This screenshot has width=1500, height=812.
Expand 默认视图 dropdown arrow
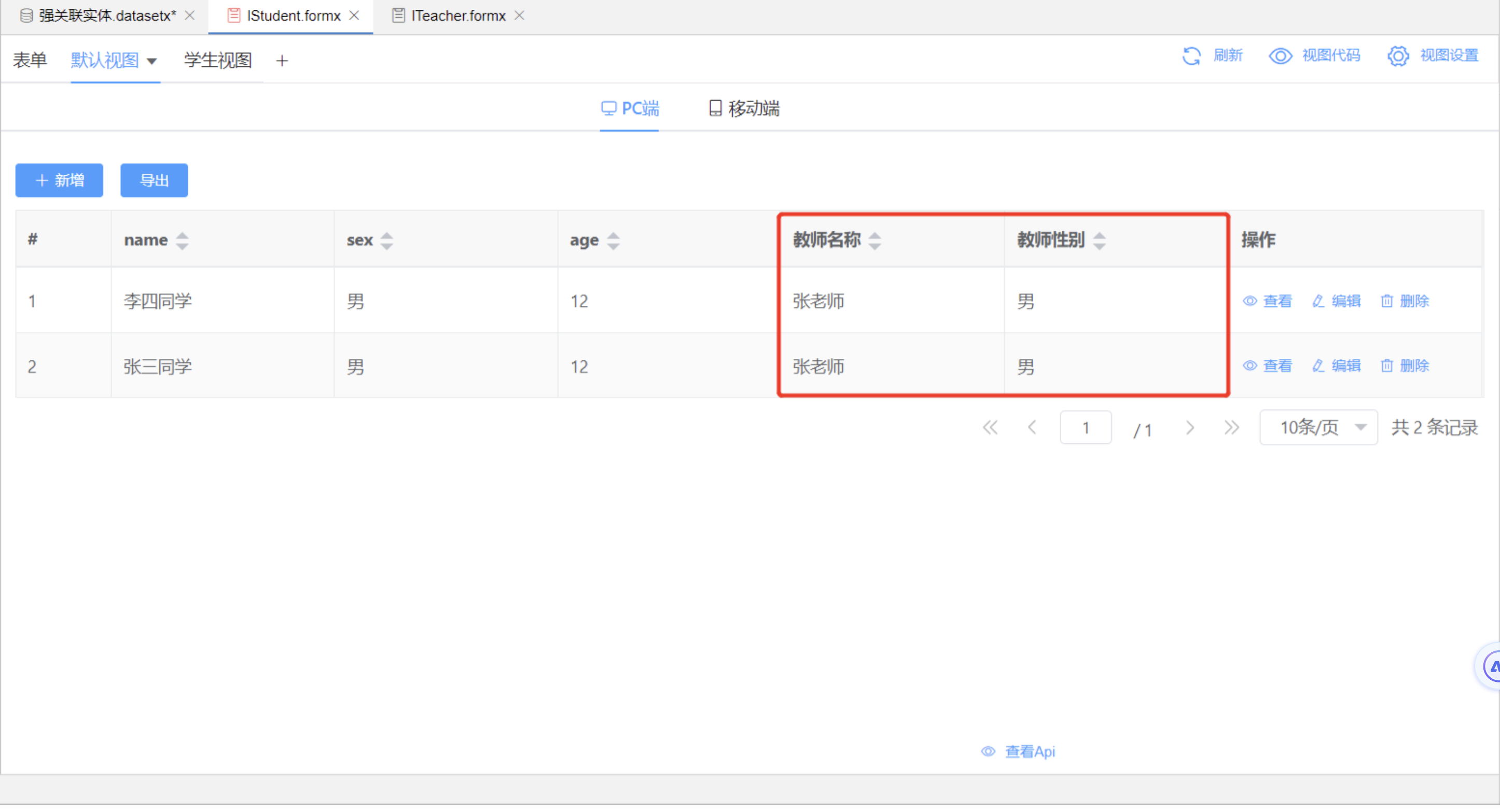(x=152, y=61)
